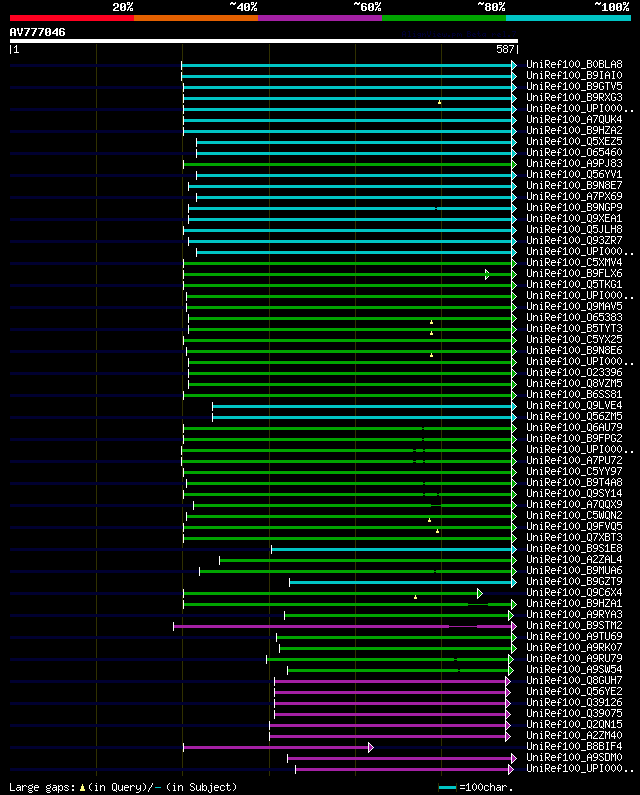Open hit UniRef100_O23396
This screenshot has width=640, height=795.
coord(574,373)
